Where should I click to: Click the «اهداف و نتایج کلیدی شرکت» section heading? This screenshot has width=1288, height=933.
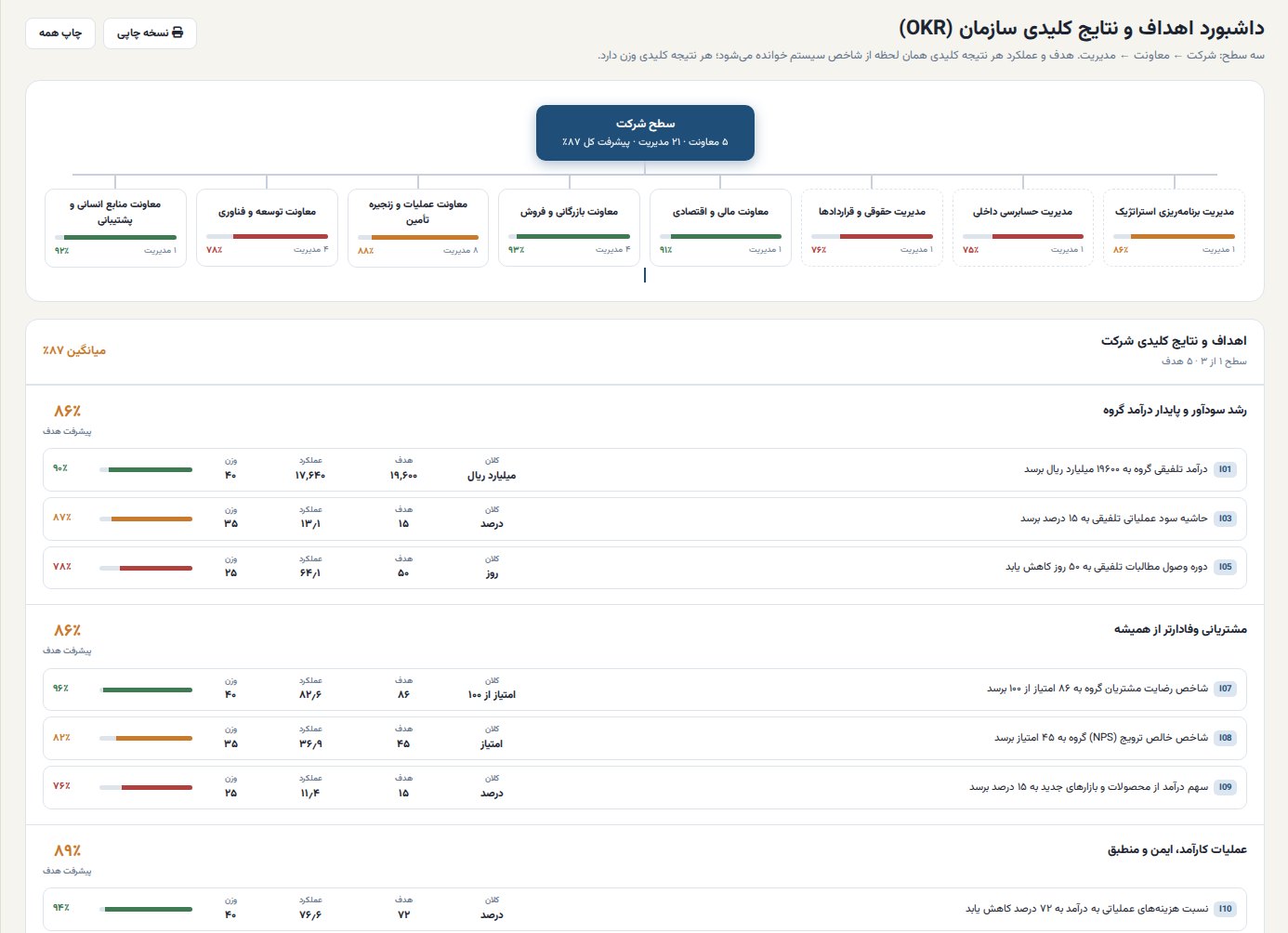pos(1174,341)
